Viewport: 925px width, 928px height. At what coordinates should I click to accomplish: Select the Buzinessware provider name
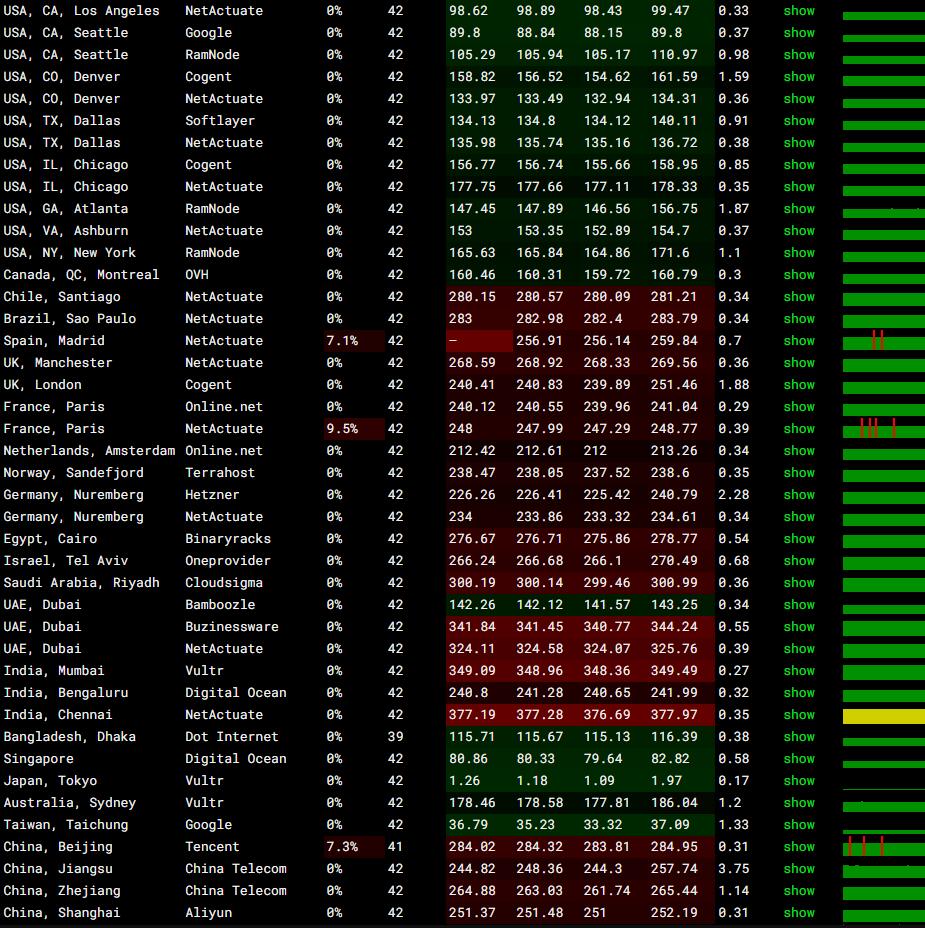tap(232, 627)
